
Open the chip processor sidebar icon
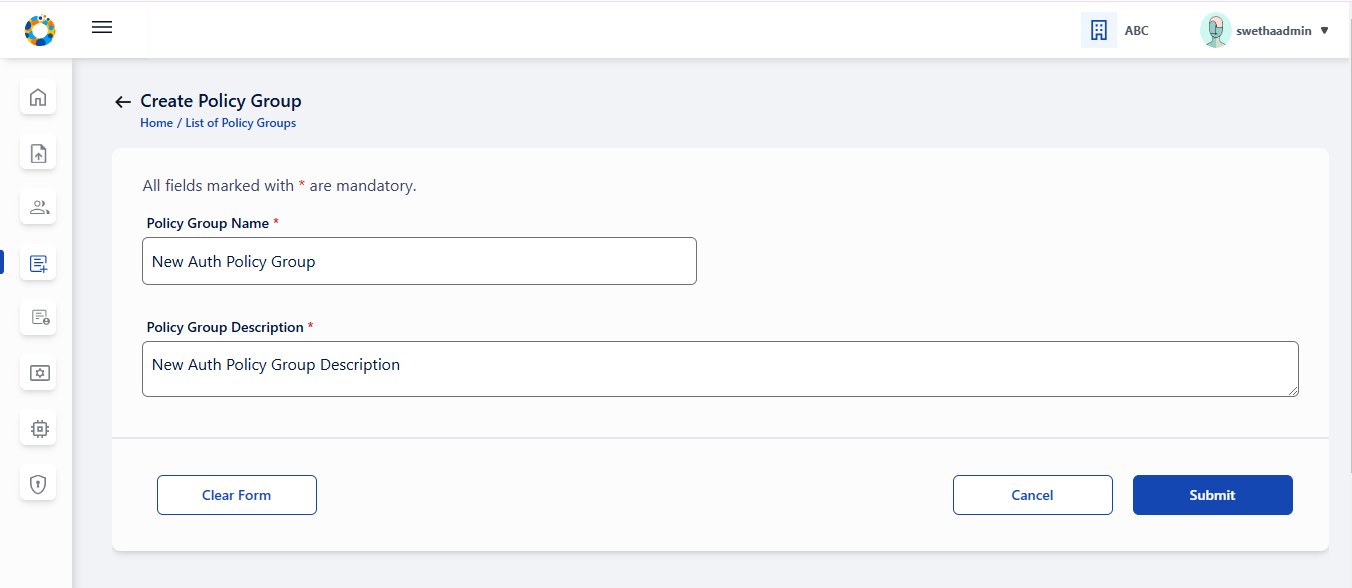pyautogui.click(x=38, y=428)
